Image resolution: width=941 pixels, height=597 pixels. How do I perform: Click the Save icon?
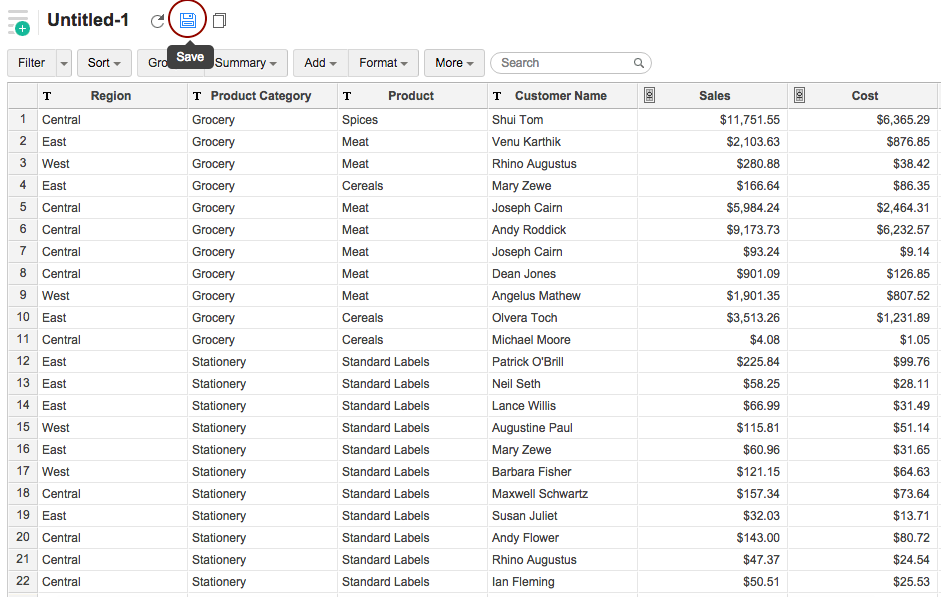click(187, 20)
